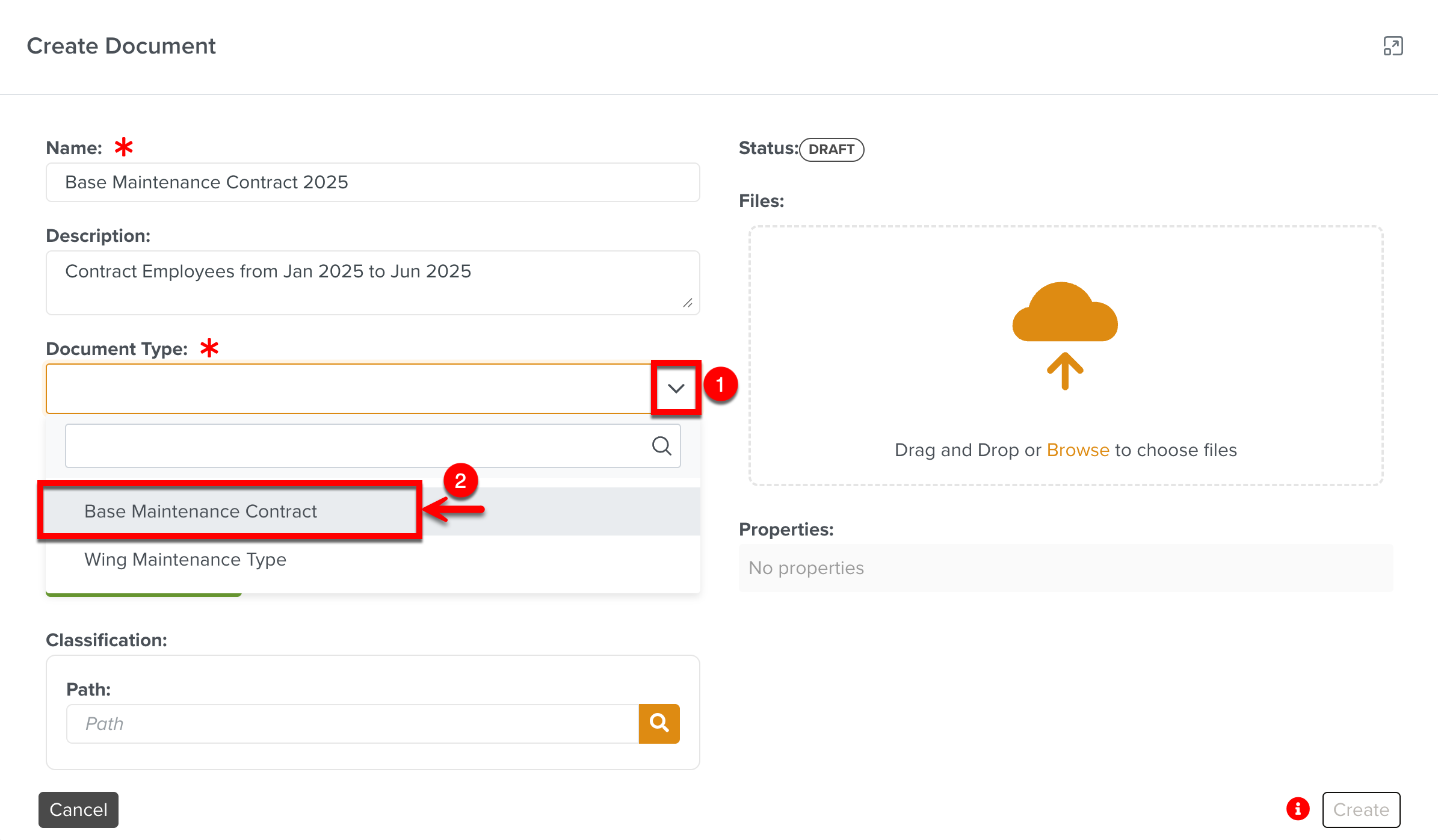Follow the Browse link to choose files
The height and width of the screenshot is (840, 1438).
(x=1078, y=450)
